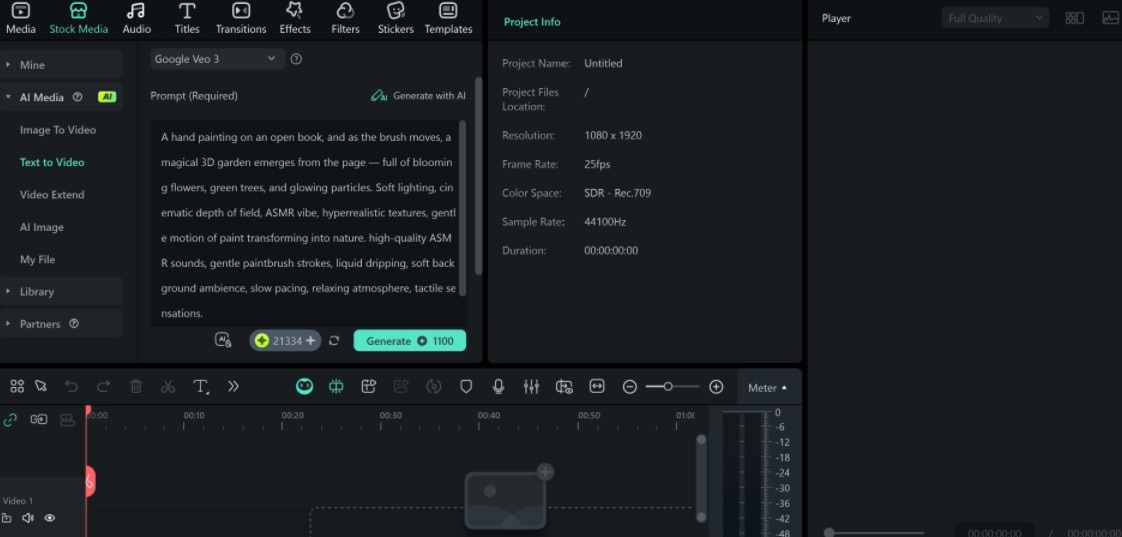Click the Split scissors icon
The image size is (1122, 537).
click(x=168, y=387)
